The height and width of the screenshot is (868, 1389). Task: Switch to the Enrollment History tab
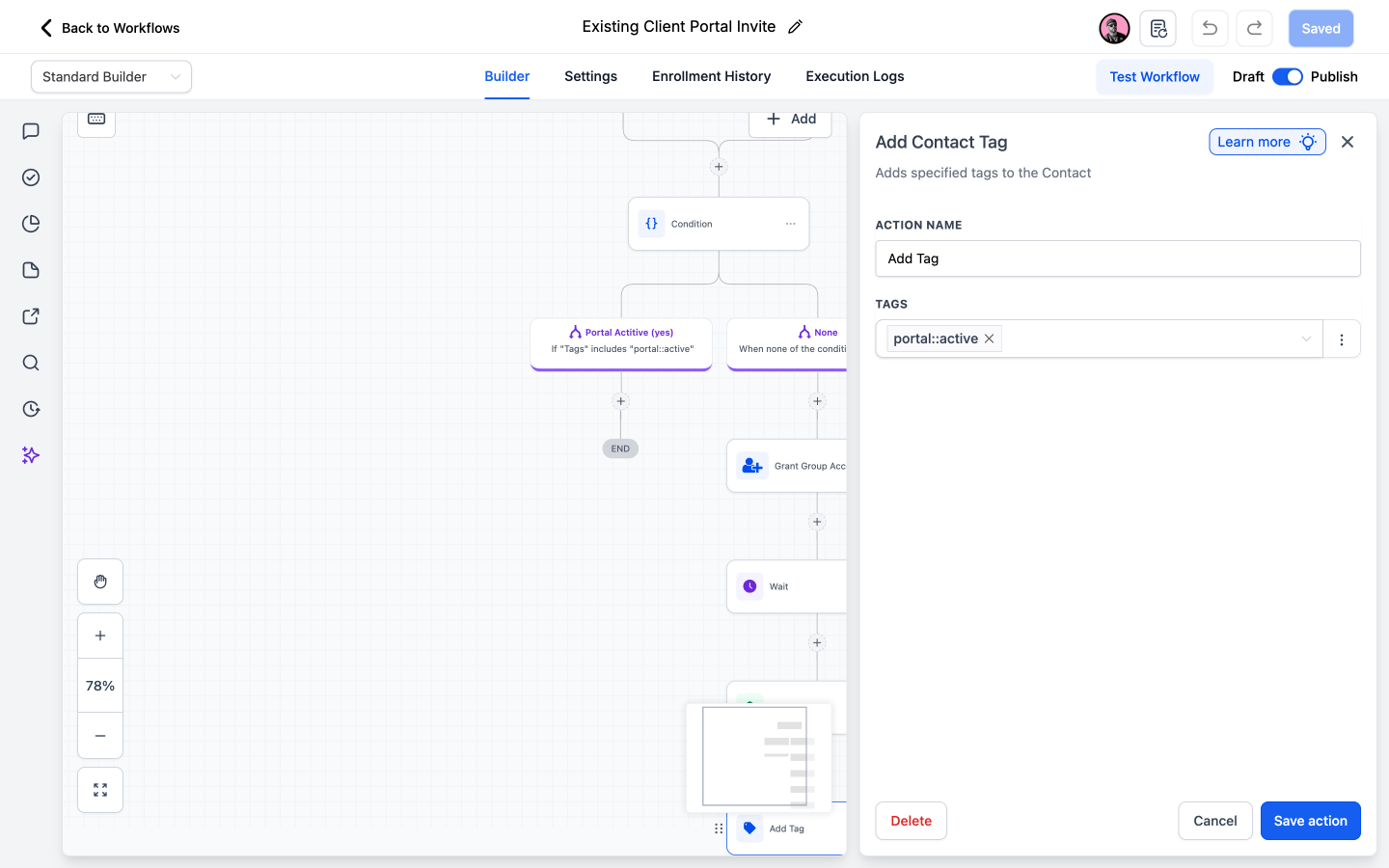[711, 76]
